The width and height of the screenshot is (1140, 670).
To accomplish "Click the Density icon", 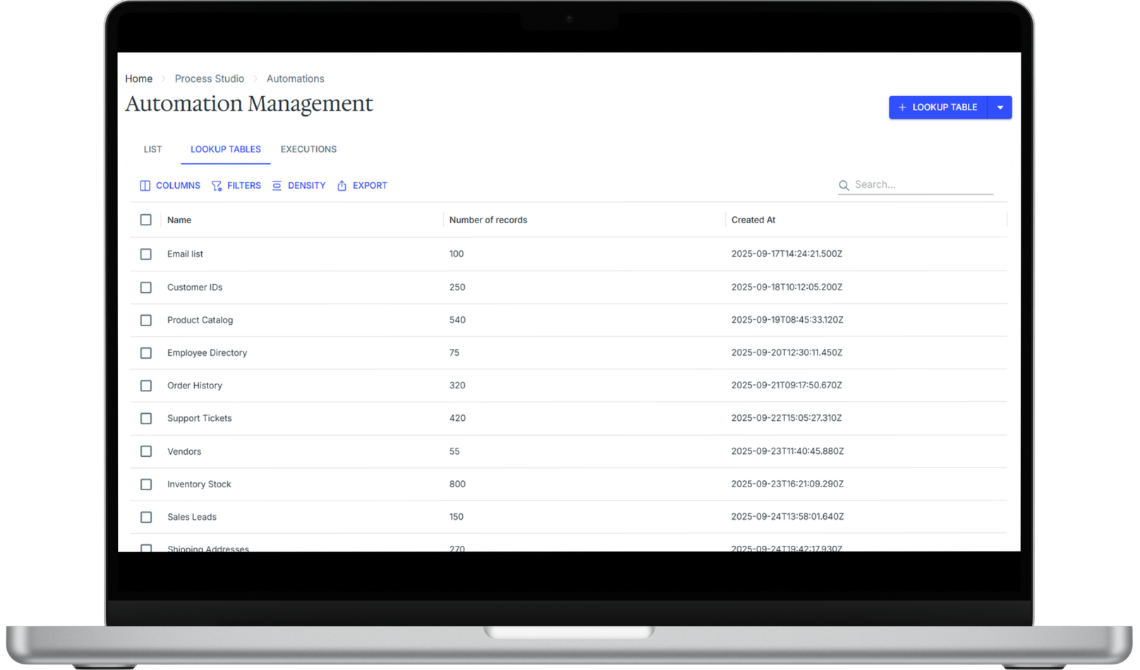I will 277,186.
